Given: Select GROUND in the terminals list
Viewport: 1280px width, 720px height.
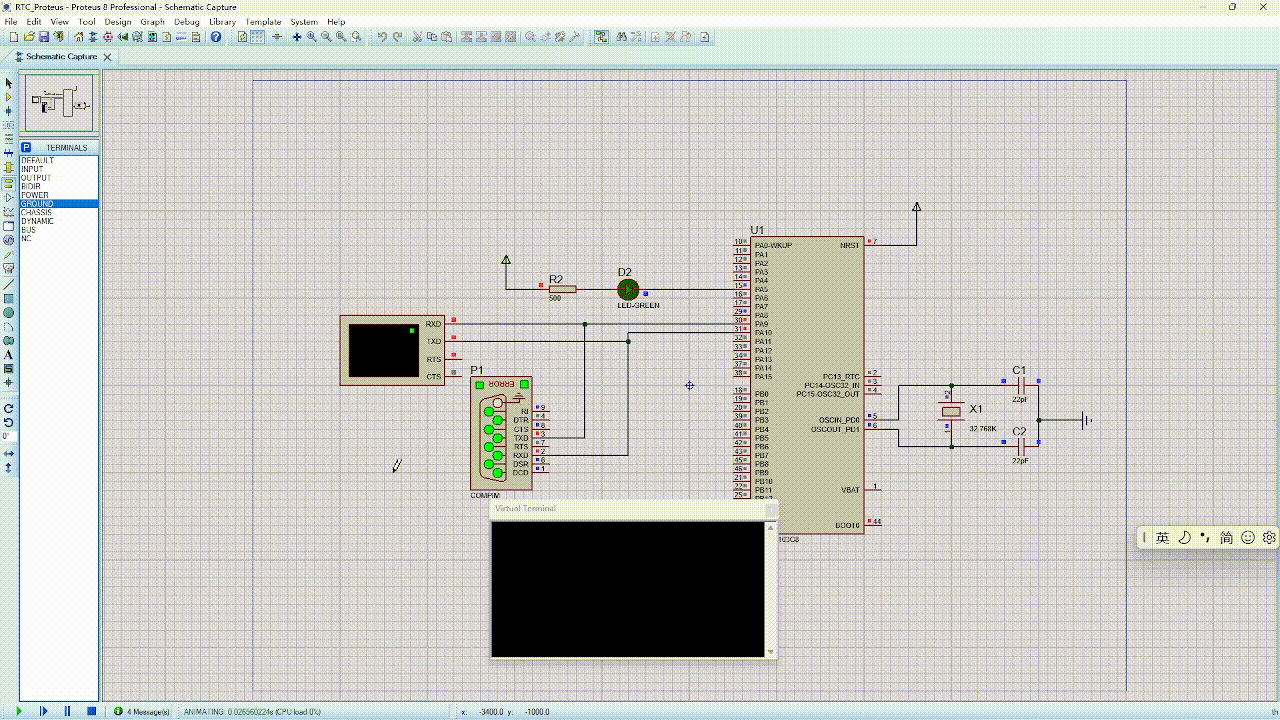Looking at the screenshot, I should 40,203.
